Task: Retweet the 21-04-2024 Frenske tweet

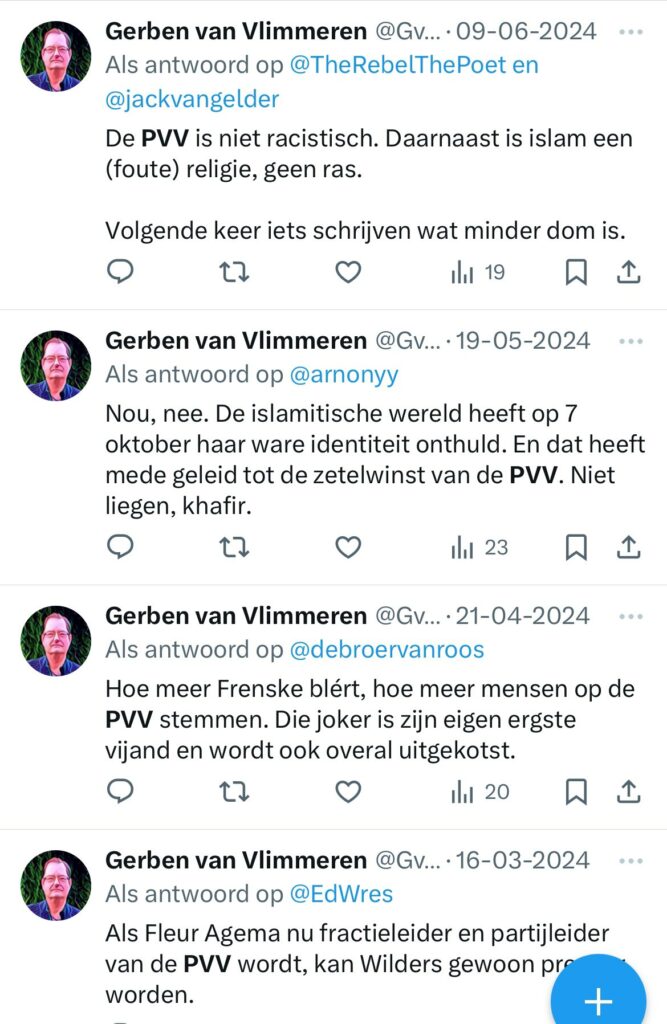Action: tap(234, 792)
